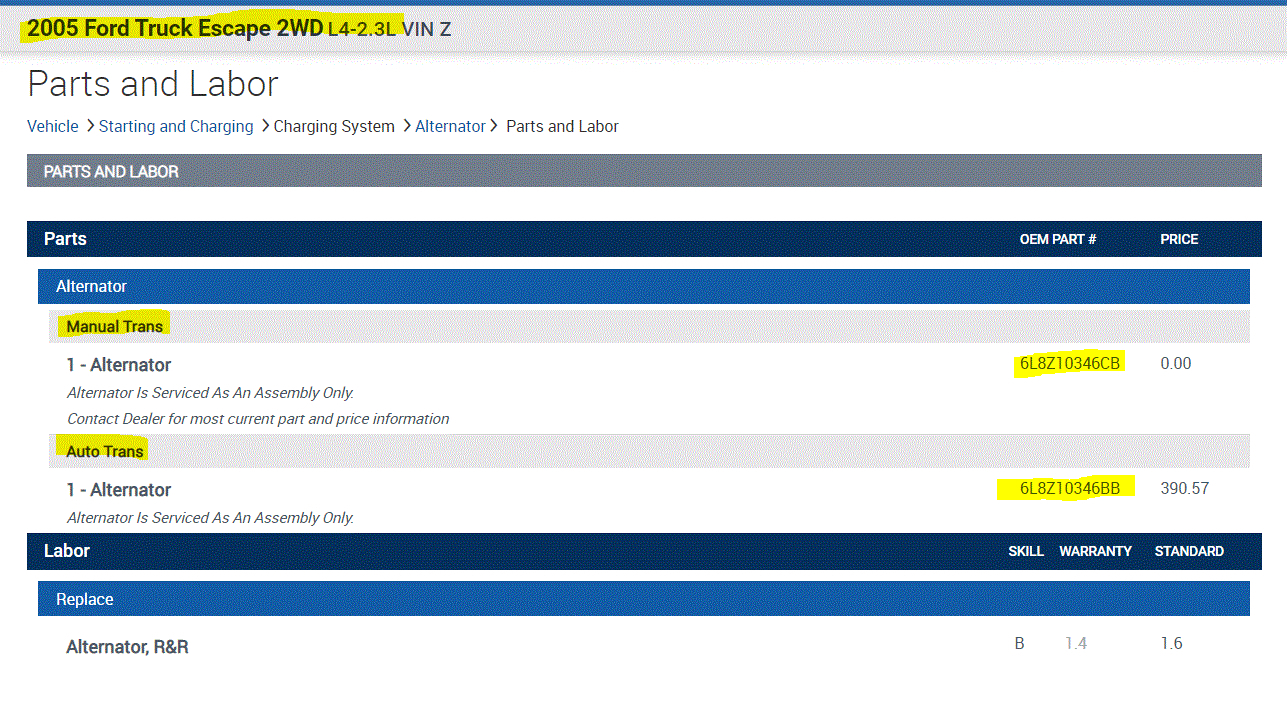Click the PRICE column header
Image resolution: width=1287 pixels, height=716 pixels.
[x=1179, y=239]
